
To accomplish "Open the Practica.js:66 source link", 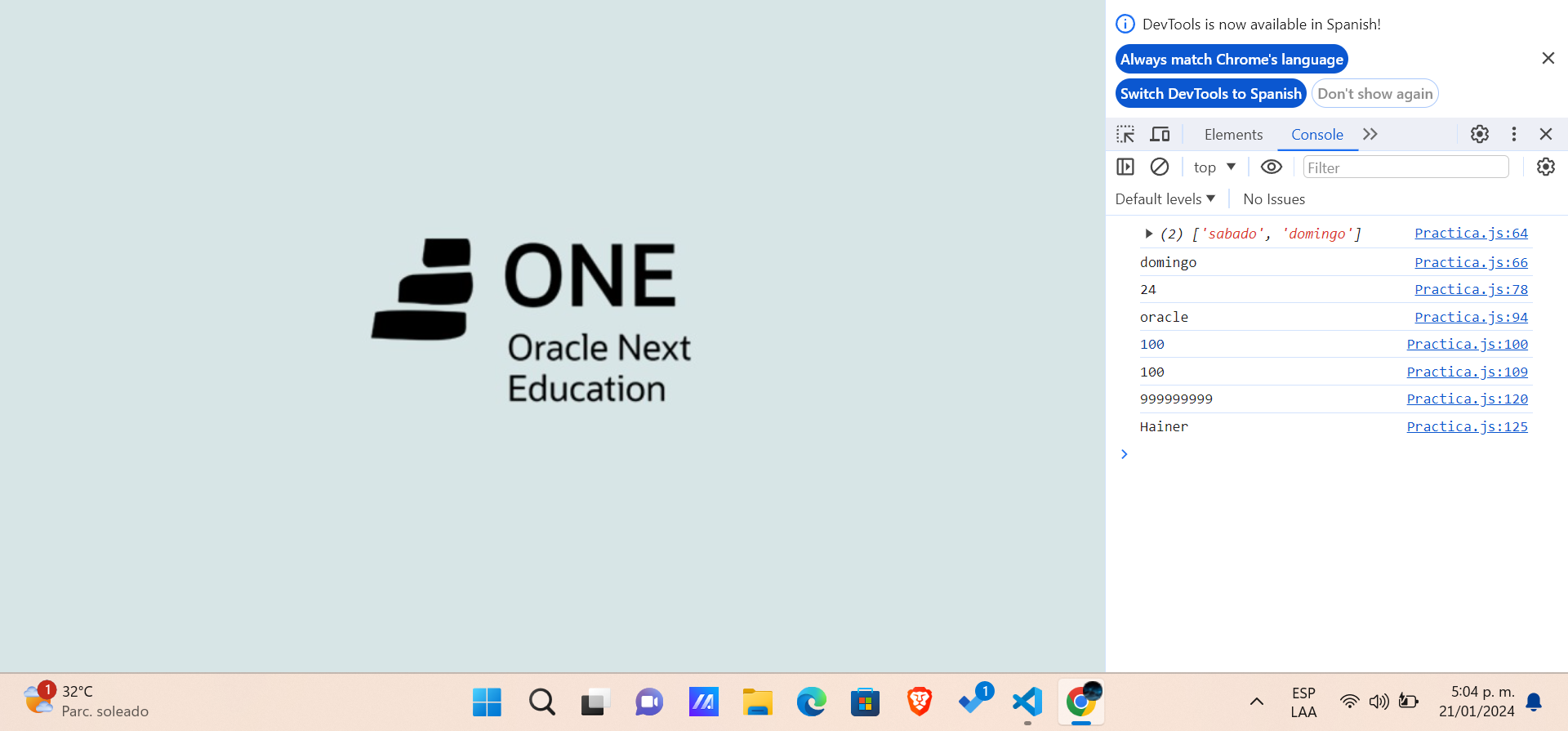I will point(1471,262).
